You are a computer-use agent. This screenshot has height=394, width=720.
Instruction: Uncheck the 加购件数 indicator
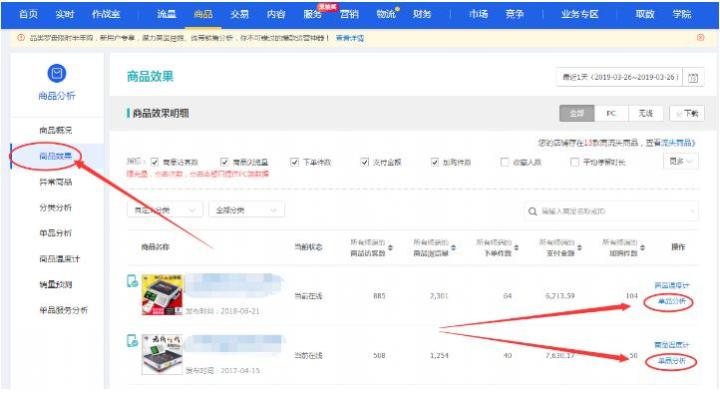[x=434, y=162]
